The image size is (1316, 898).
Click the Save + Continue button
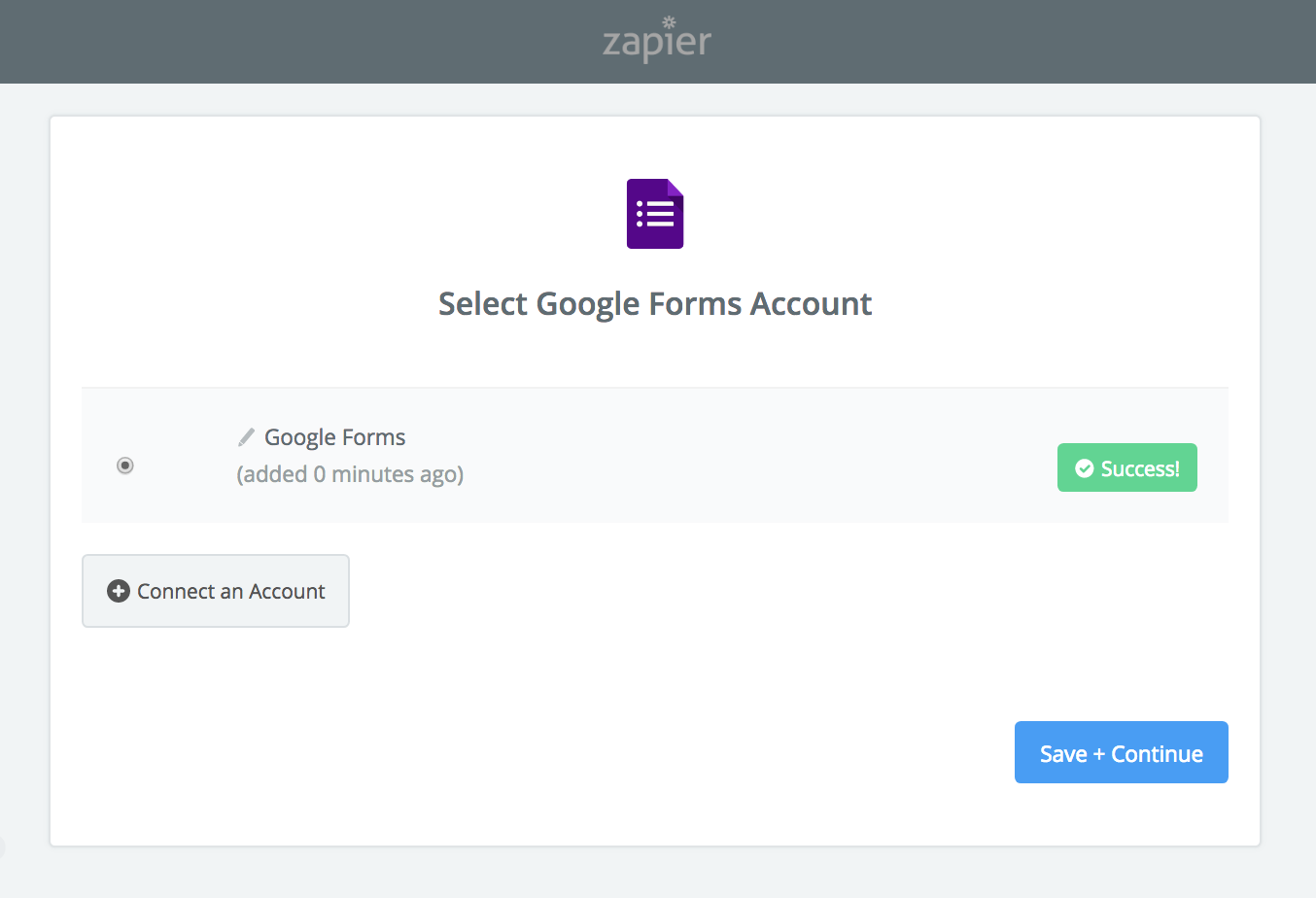1122,752
